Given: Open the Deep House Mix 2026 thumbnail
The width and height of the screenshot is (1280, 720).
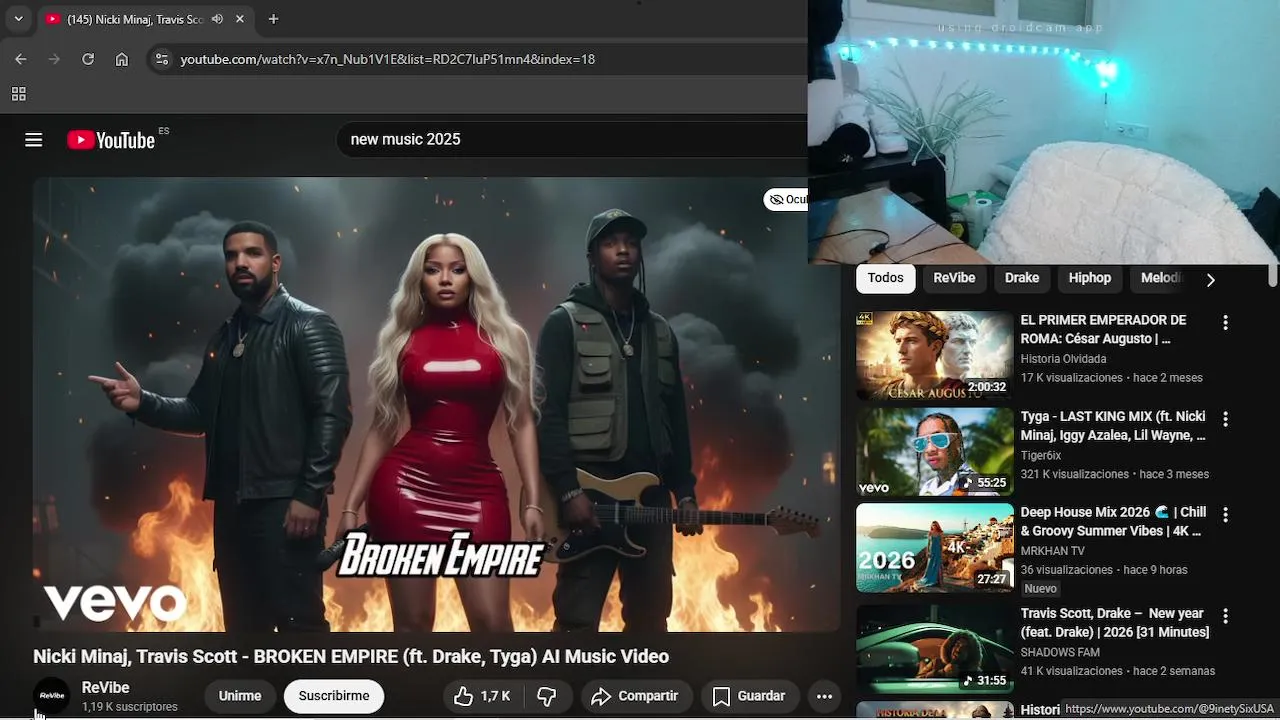Looking at the screenshot, I should coord(935,548).
